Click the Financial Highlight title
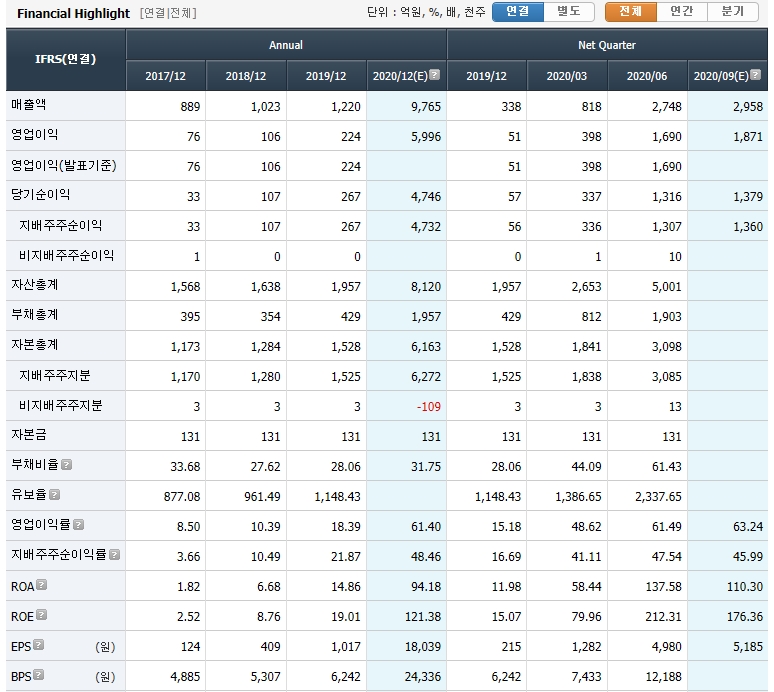This screenshot has height=692, width=774. pyautogui.click(x=74, y=13)
